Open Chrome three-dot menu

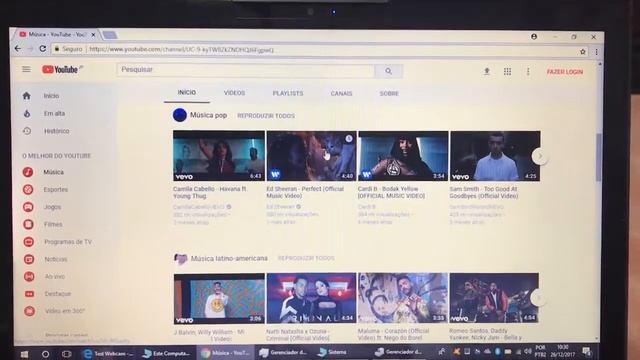coord(596,52)
